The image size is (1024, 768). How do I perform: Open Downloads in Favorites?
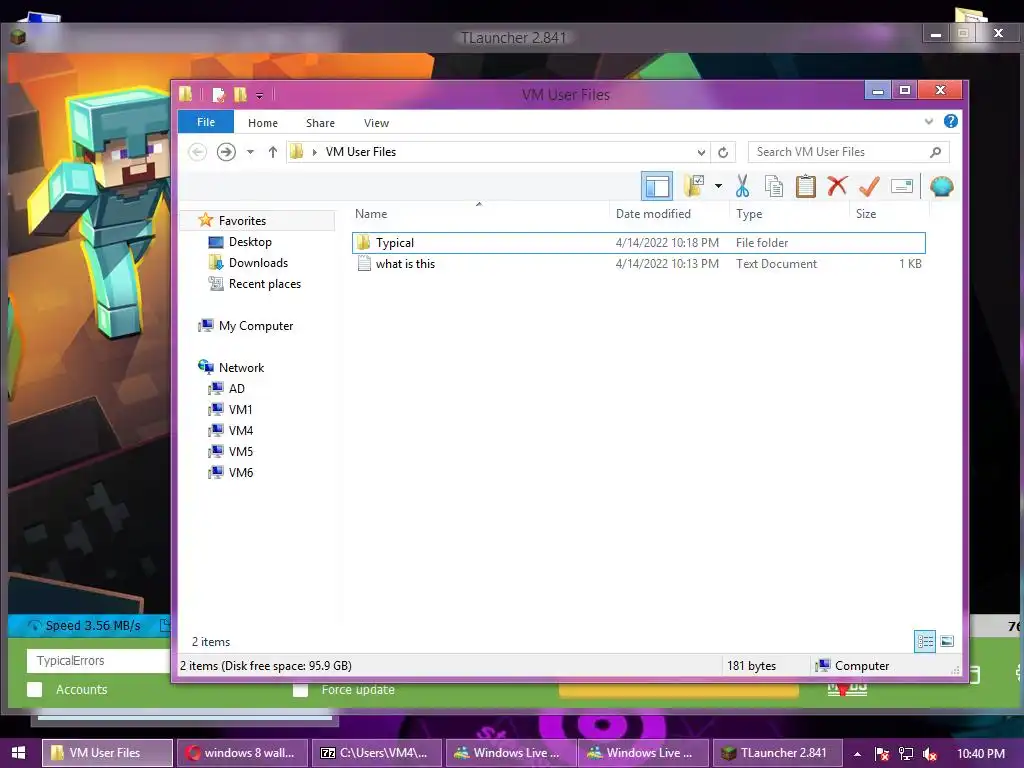[x=258, y=263]
